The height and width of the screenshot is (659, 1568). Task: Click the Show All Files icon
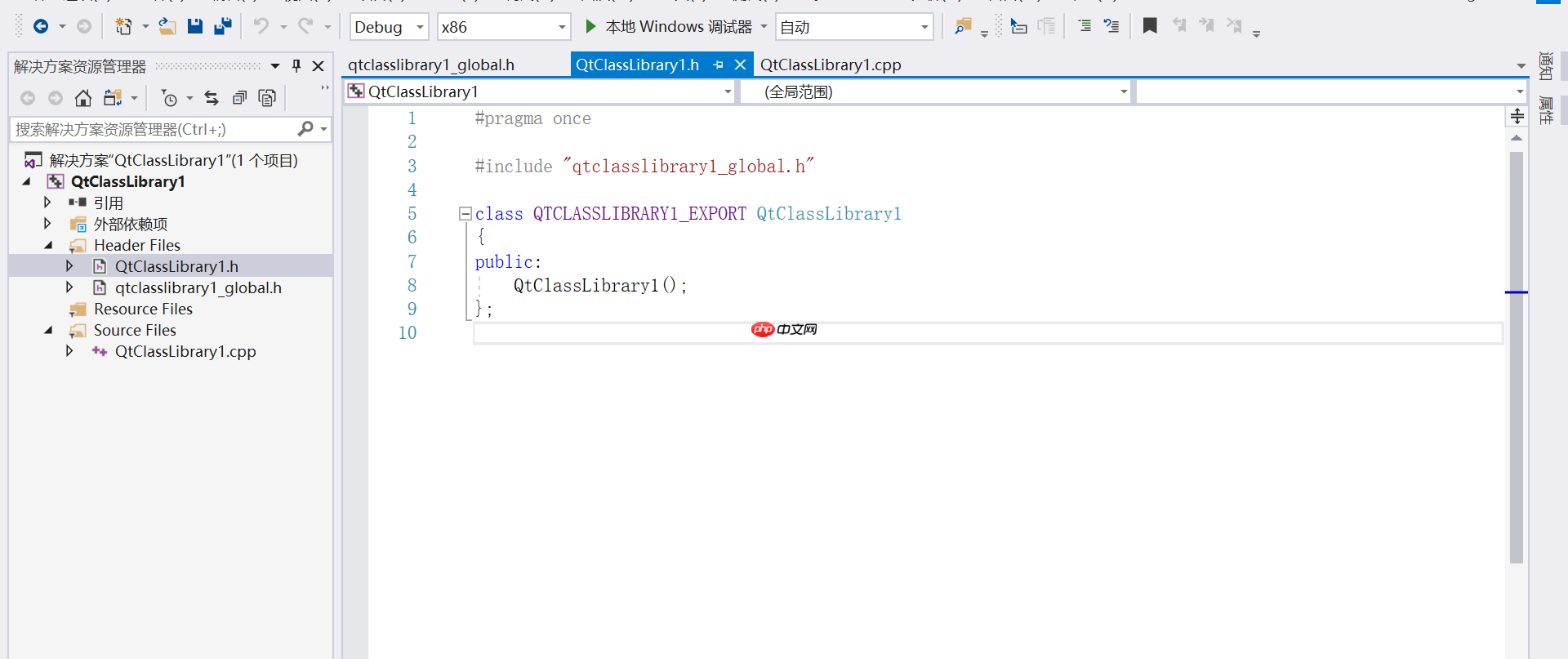point(267,99)
